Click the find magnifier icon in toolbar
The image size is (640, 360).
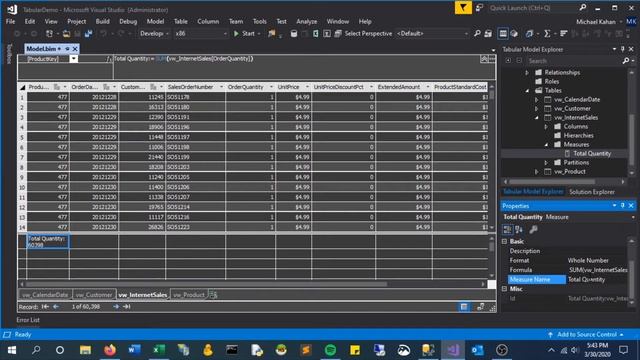coord(477,33)
